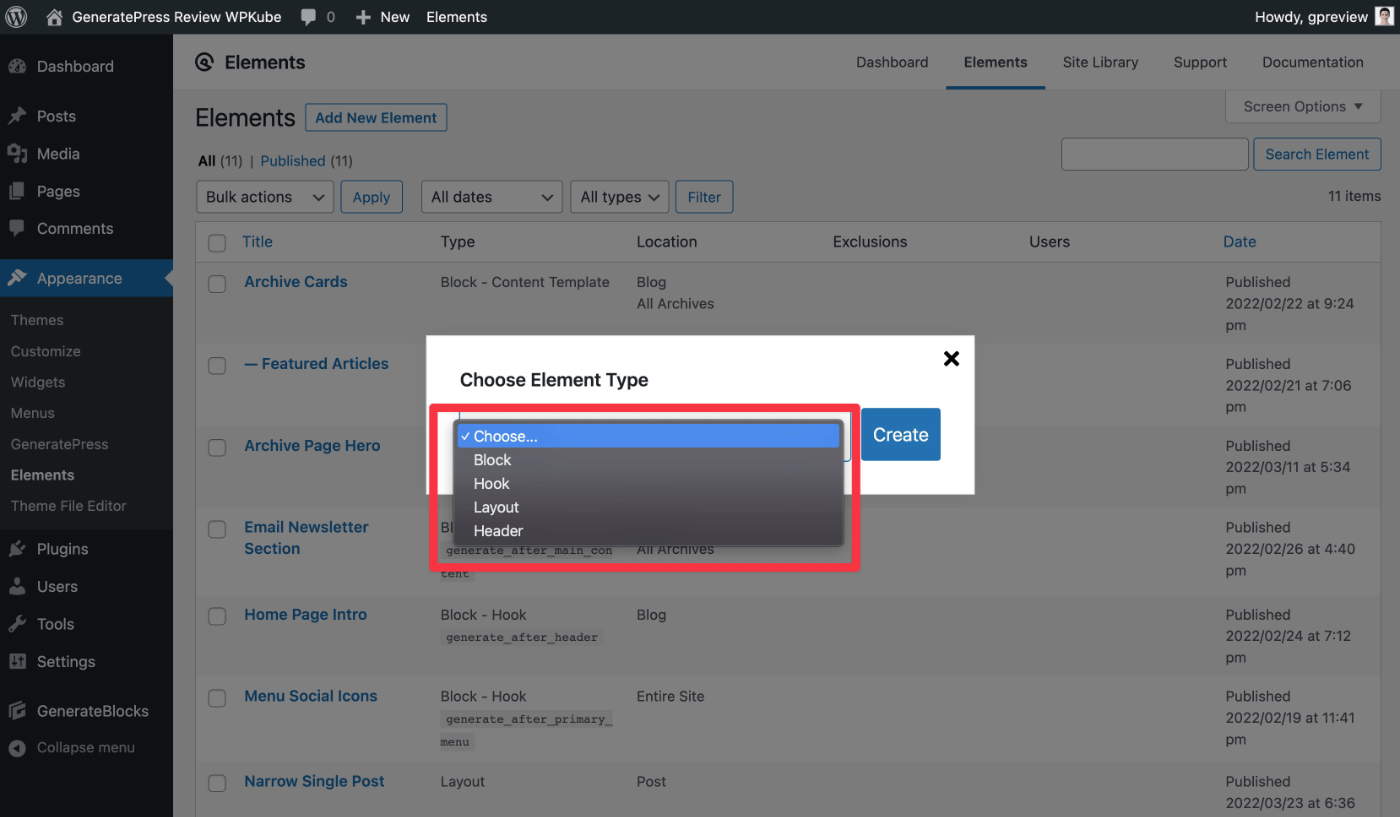
Task: Click the GeneratePress logo beside Elements heading
Action: tap(204, 62)
